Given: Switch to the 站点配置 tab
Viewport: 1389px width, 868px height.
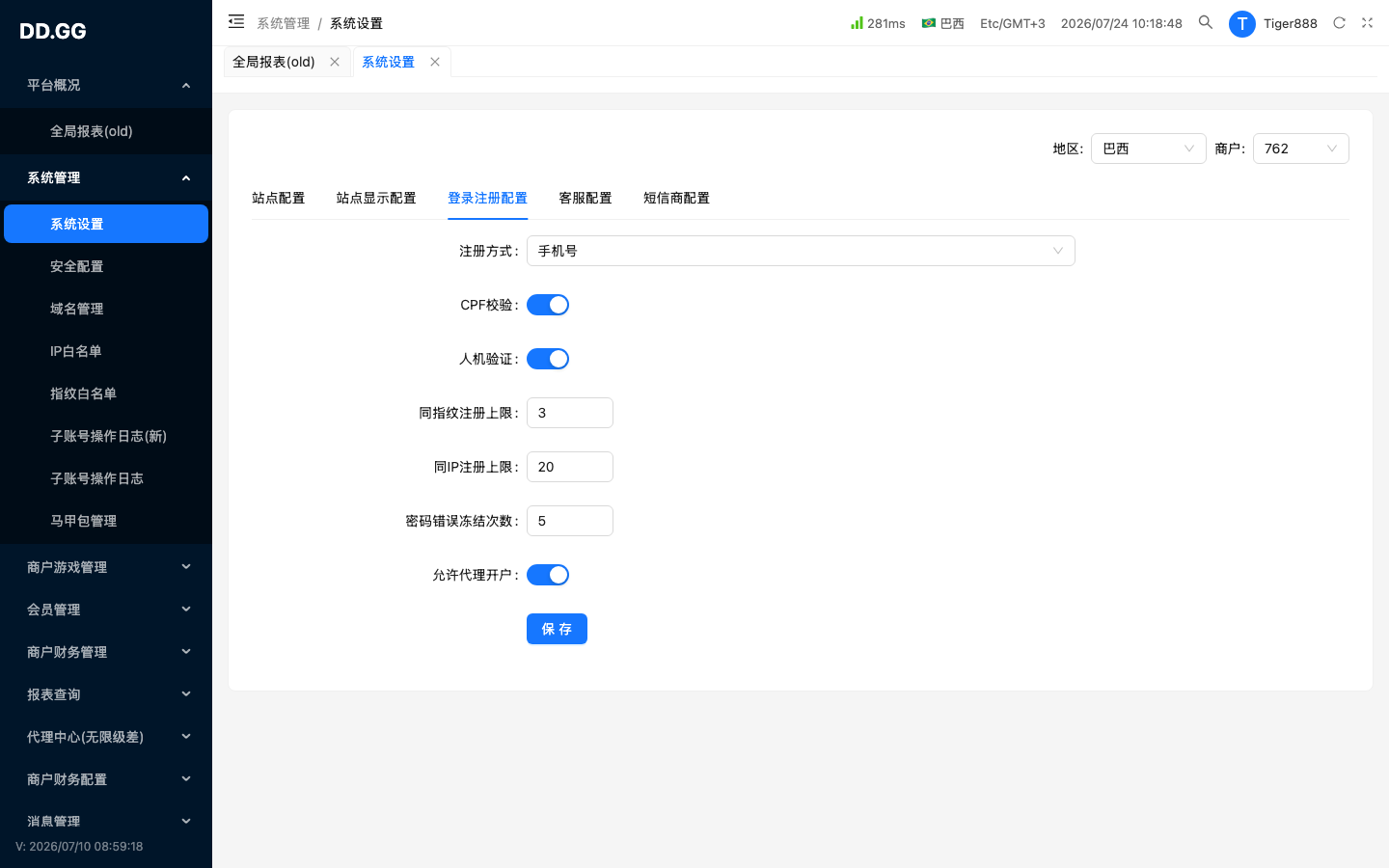Looking at the screenshot, I should (278, 198).
